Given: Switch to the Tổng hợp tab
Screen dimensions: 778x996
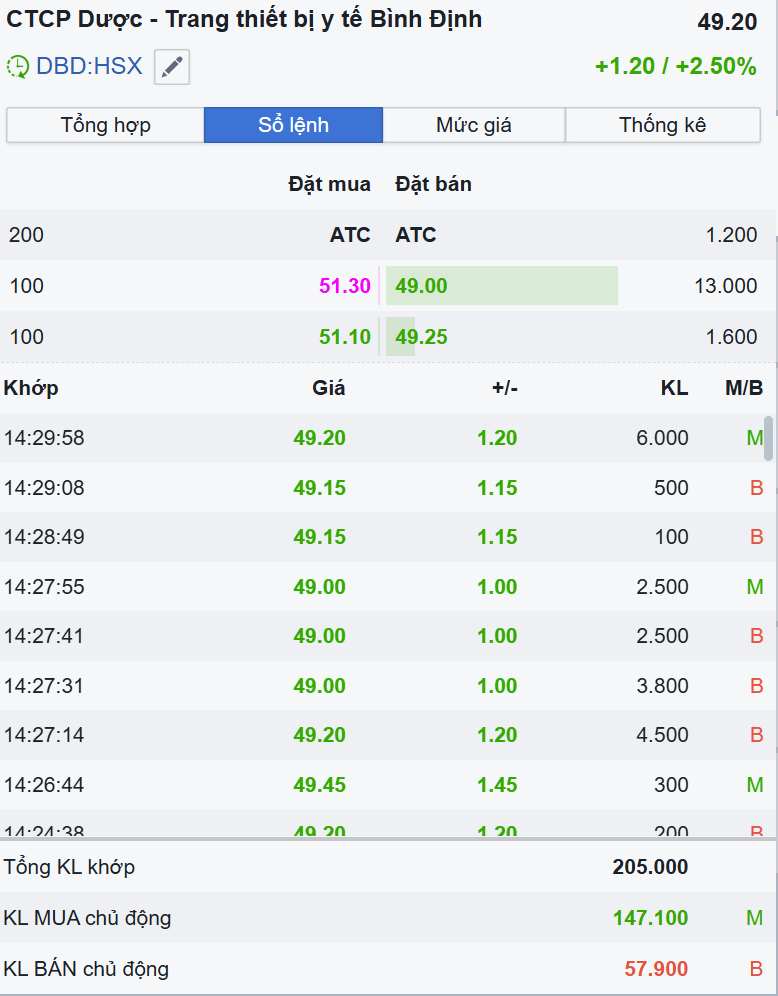Looking at the screenshot, I should pyautogui.click(x=105, y=125).
